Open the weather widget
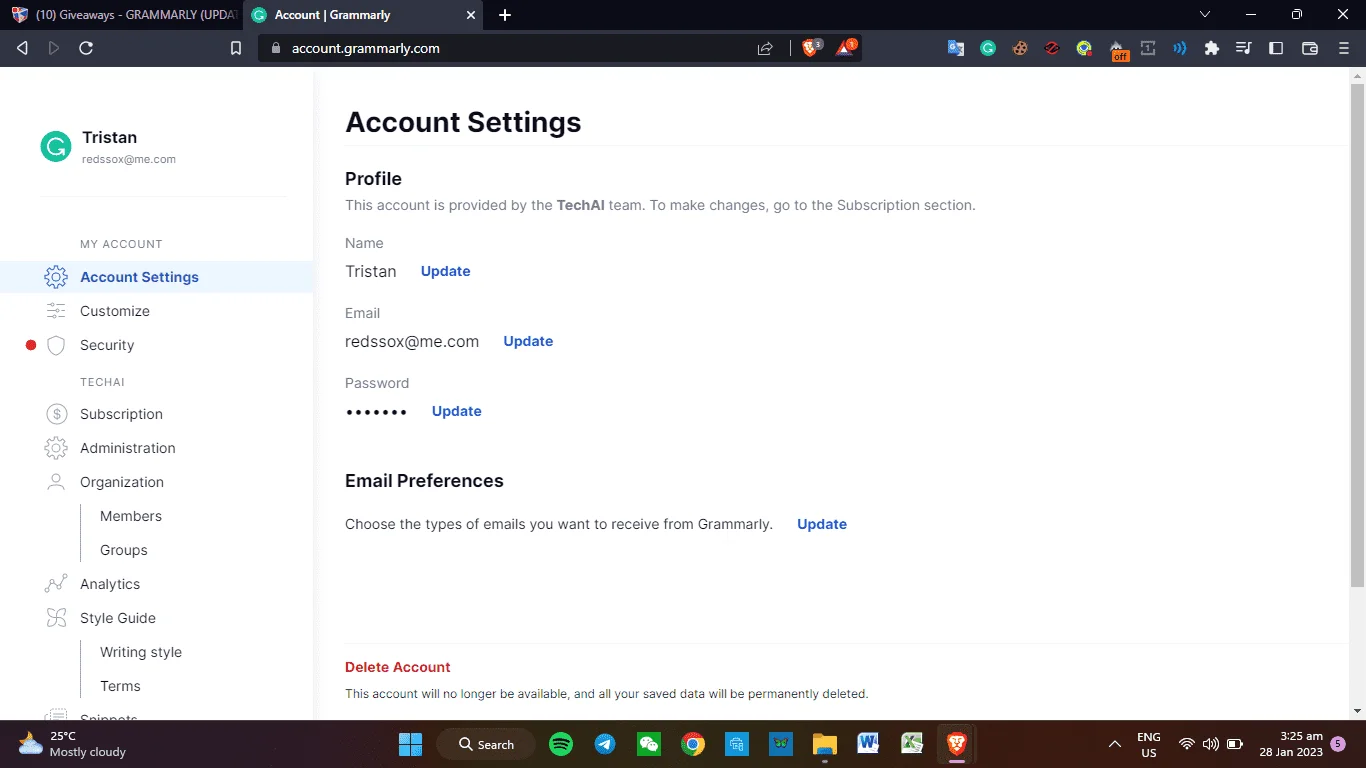1366x768 pixels. coord(72,744)
